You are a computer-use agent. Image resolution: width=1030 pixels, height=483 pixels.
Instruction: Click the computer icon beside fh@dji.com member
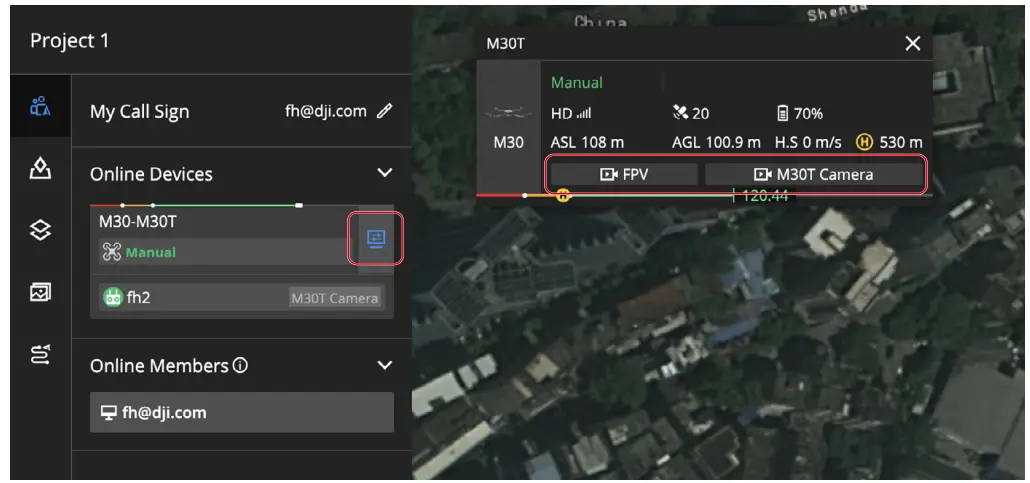point(108,413)
